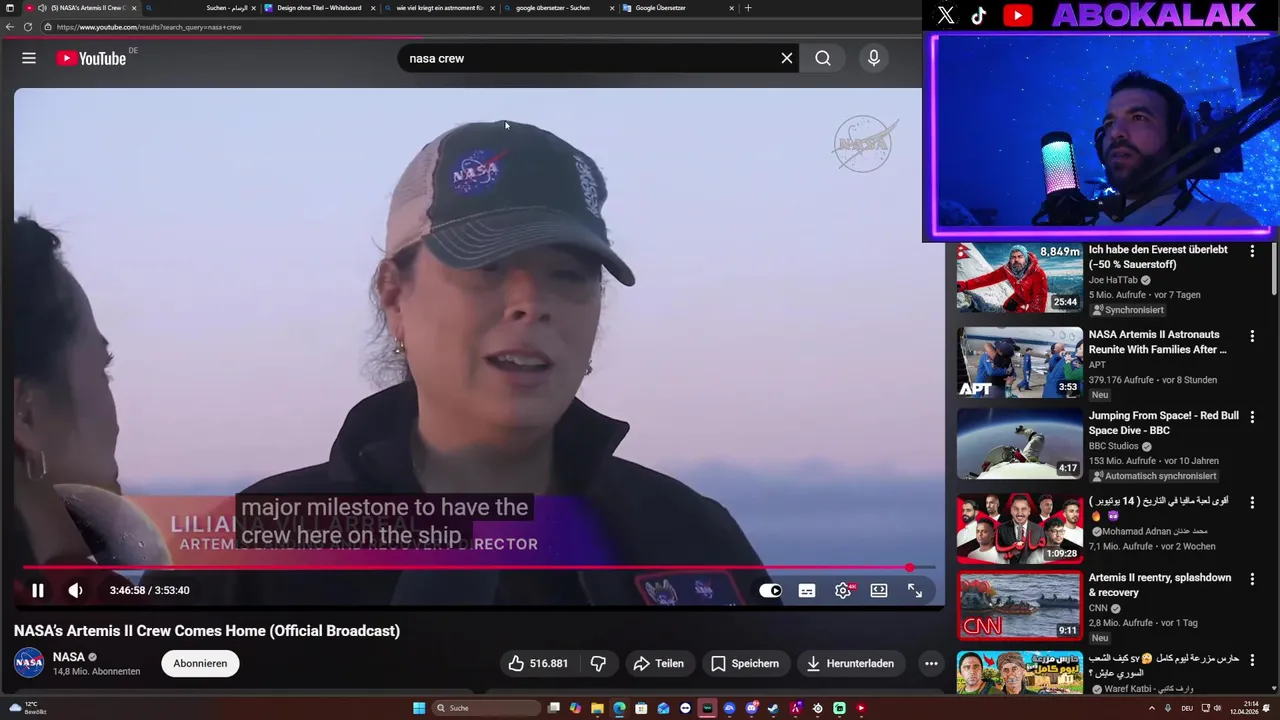Open a new browser tab
Screen dimensions: 1280x720
click(748, 8)
